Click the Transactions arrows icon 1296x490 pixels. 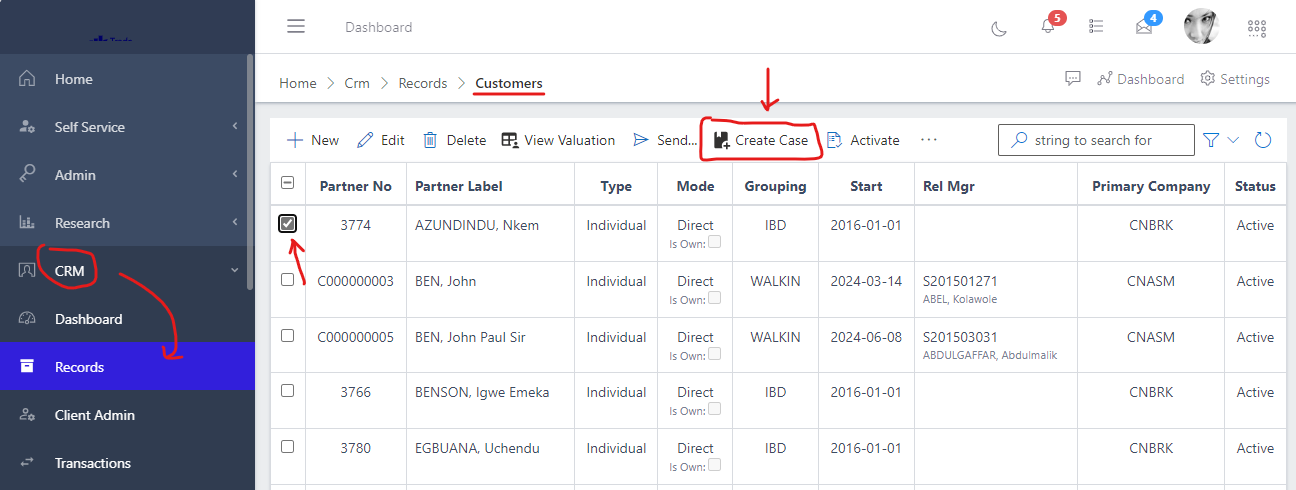coord(28,463)
